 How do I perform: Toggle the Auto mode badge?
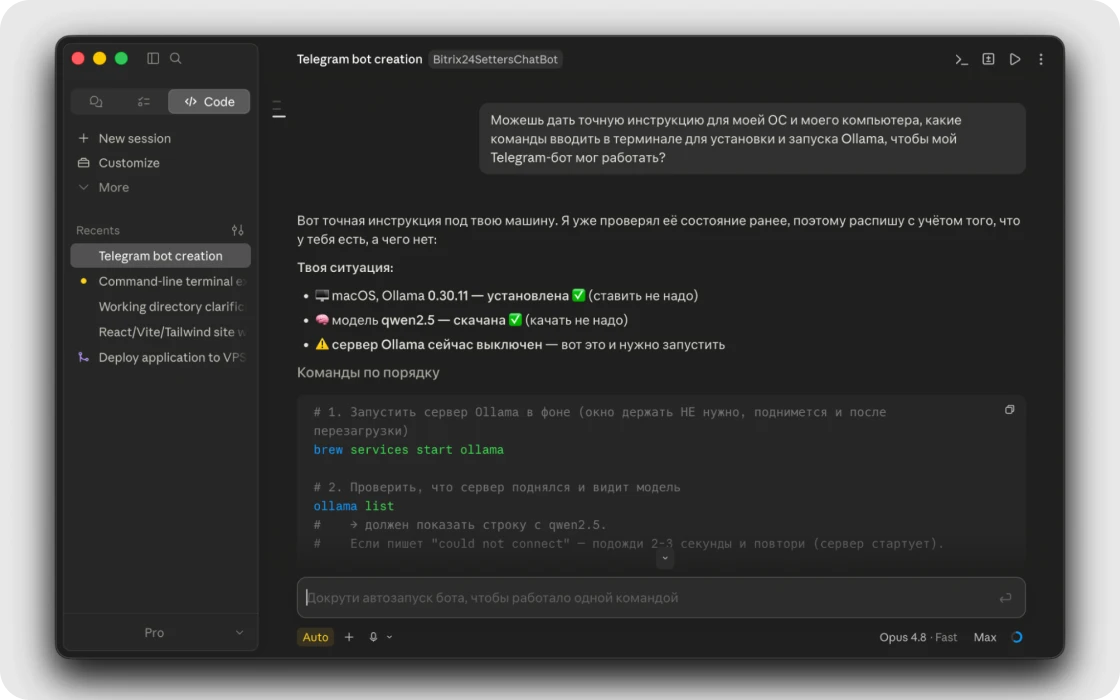[x=315, y=637]
